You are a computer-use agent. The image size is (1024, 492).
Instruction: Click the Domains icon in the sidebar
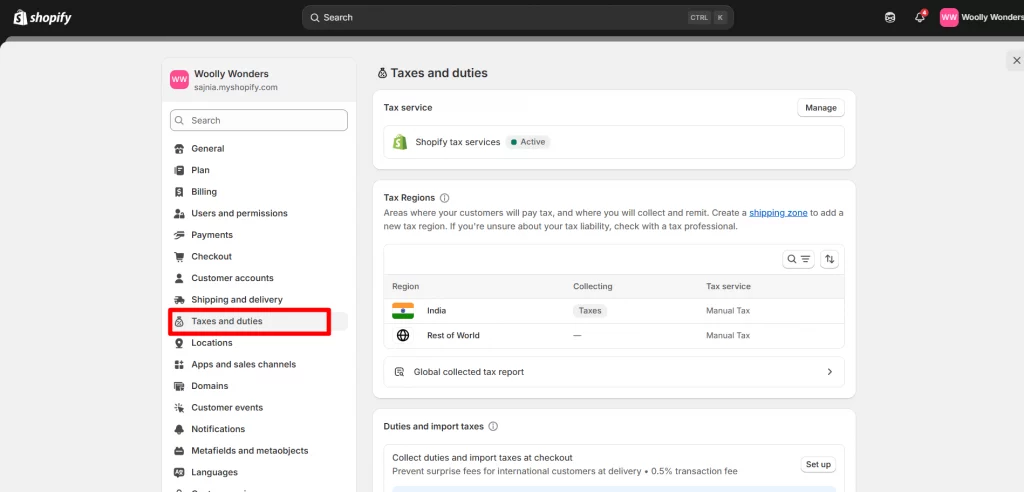tap(179, 386)
